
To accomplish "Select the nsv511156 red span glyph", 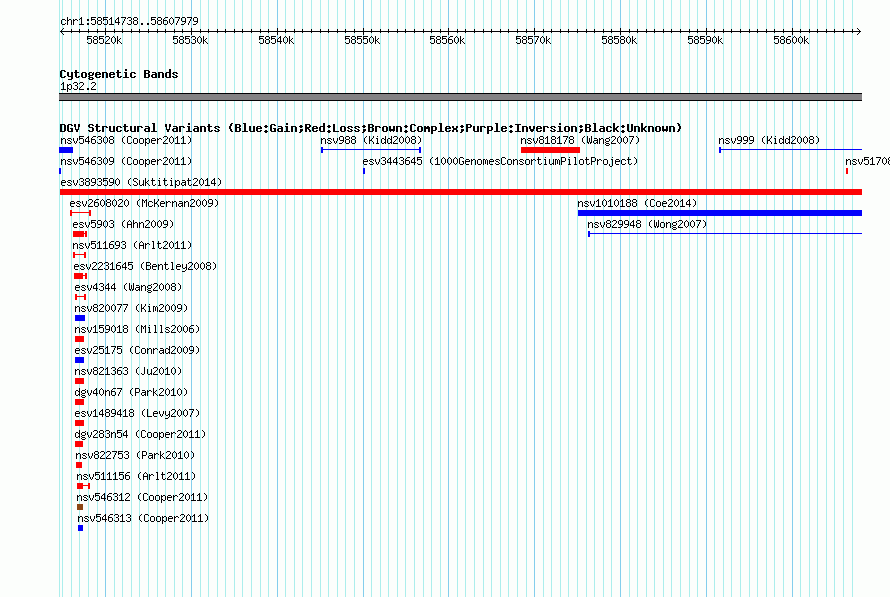I will coord(83,486).
